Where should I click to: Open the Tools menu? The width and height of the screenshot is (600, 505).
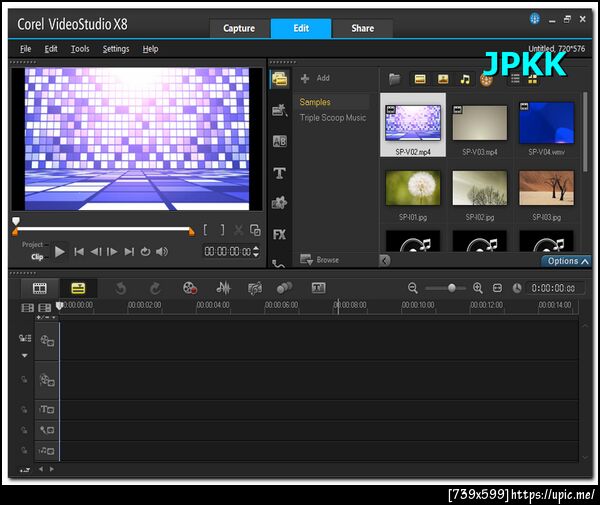click(x=80, y=49)
